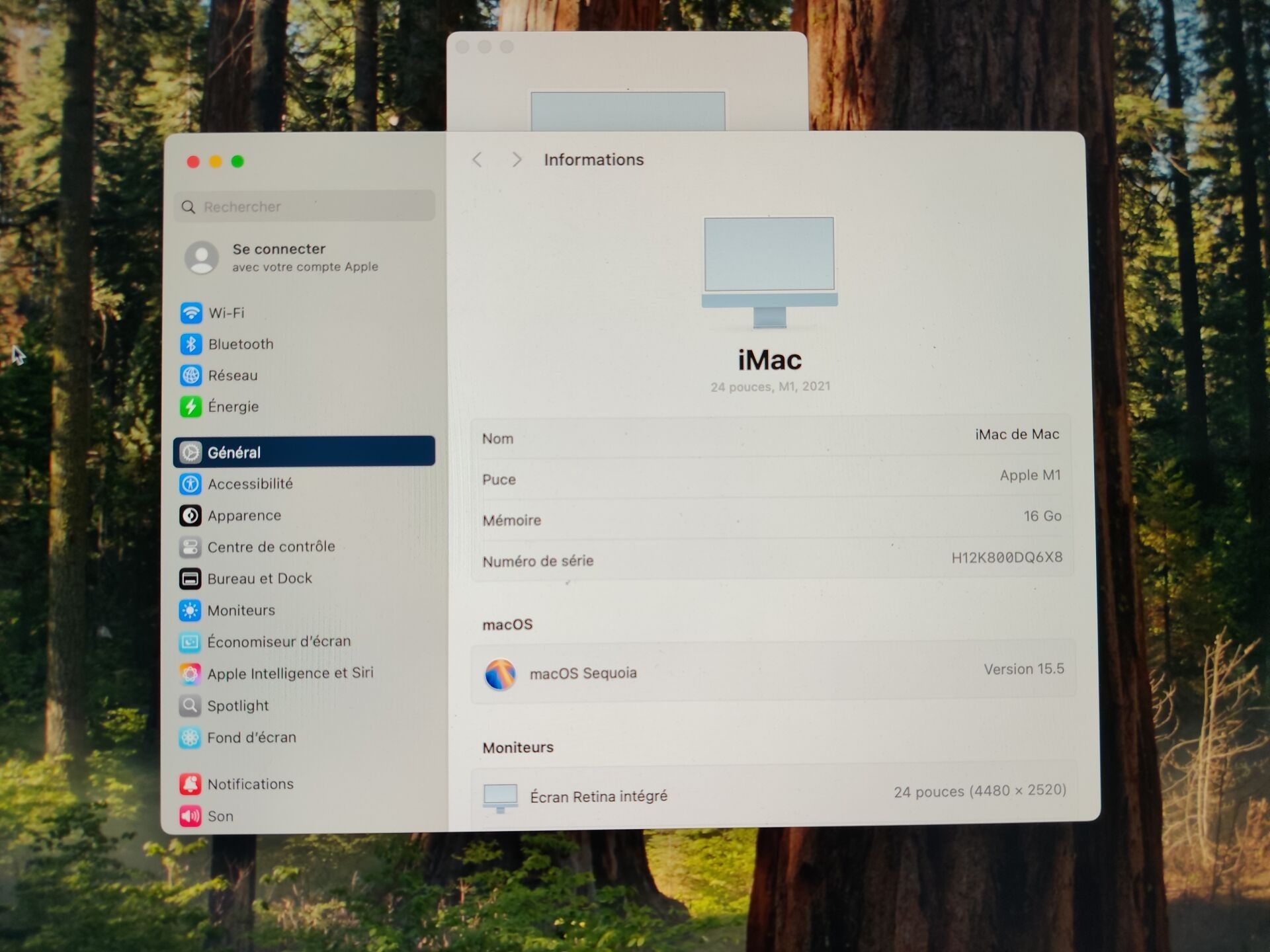Open the Énergie settings icon
This screenshot has width=1270, height=952.
191,407
